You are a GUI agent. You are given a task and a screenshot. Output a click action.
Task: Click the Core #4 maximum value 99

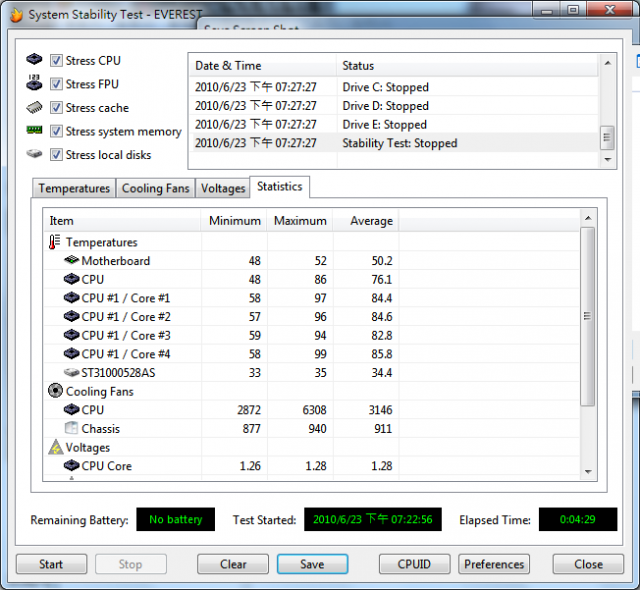pyautogui.click(x=320, y=354)
